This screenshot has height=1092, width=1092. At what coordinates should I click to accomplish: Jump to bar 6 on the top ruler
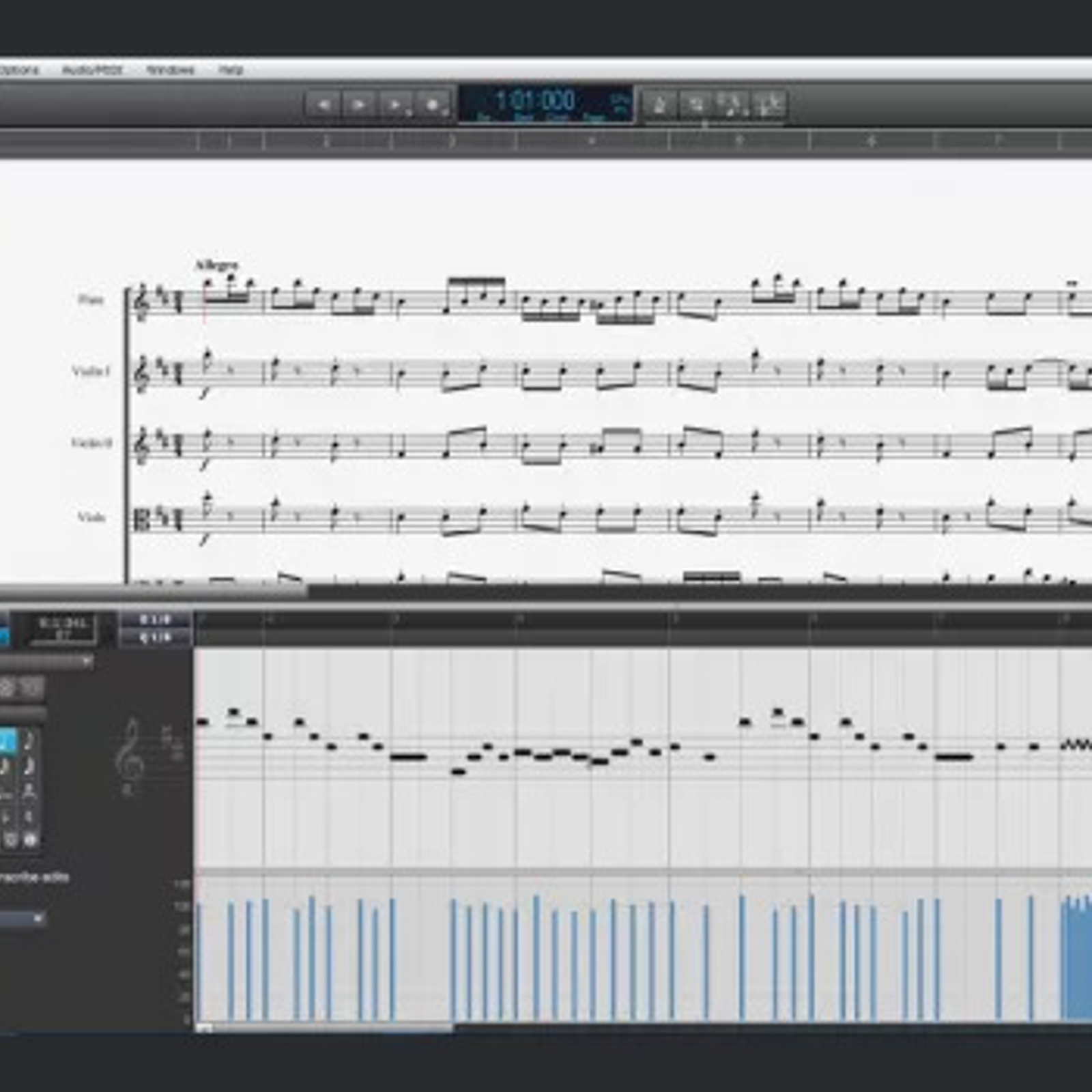[x=871, y=141]
